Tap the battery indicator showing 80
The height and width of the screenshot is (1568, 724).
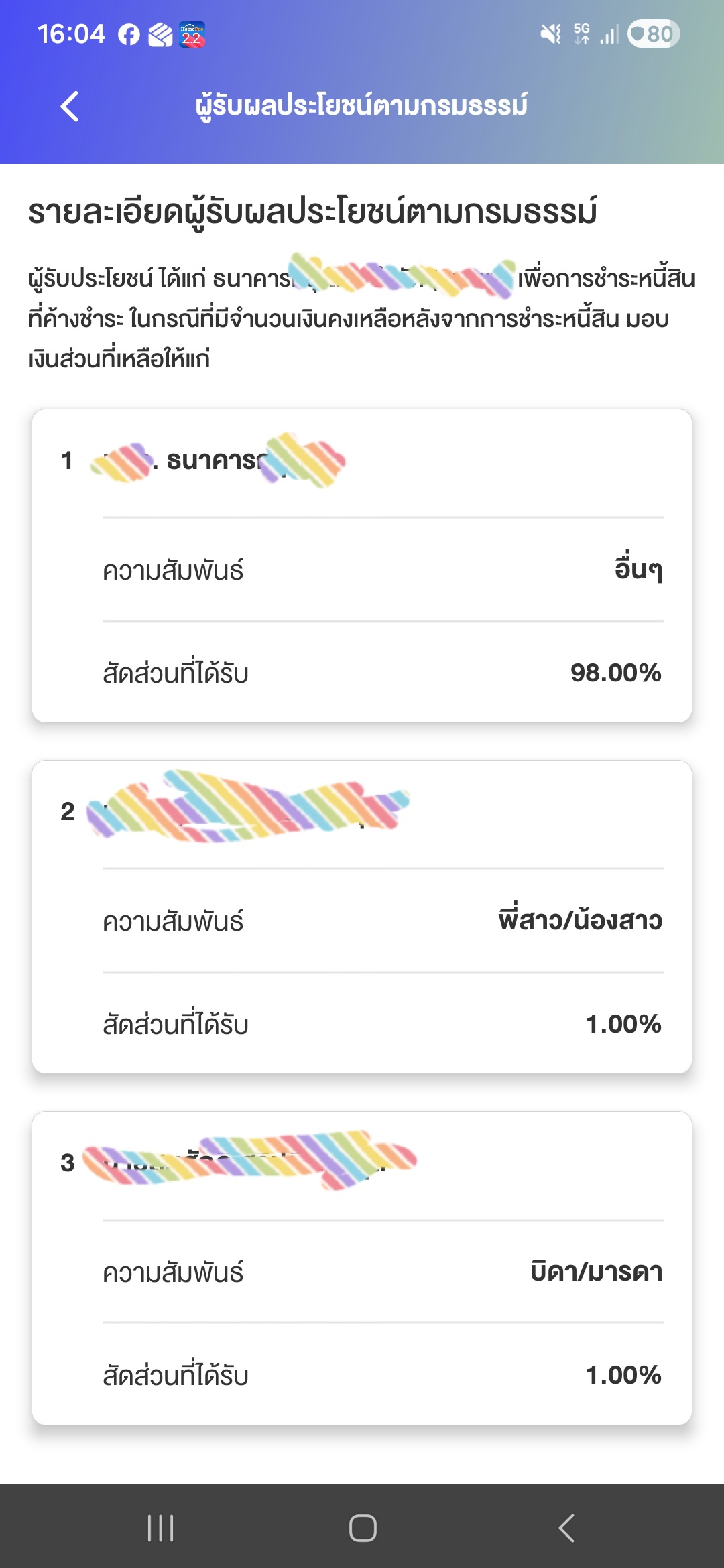click(653, 34)
